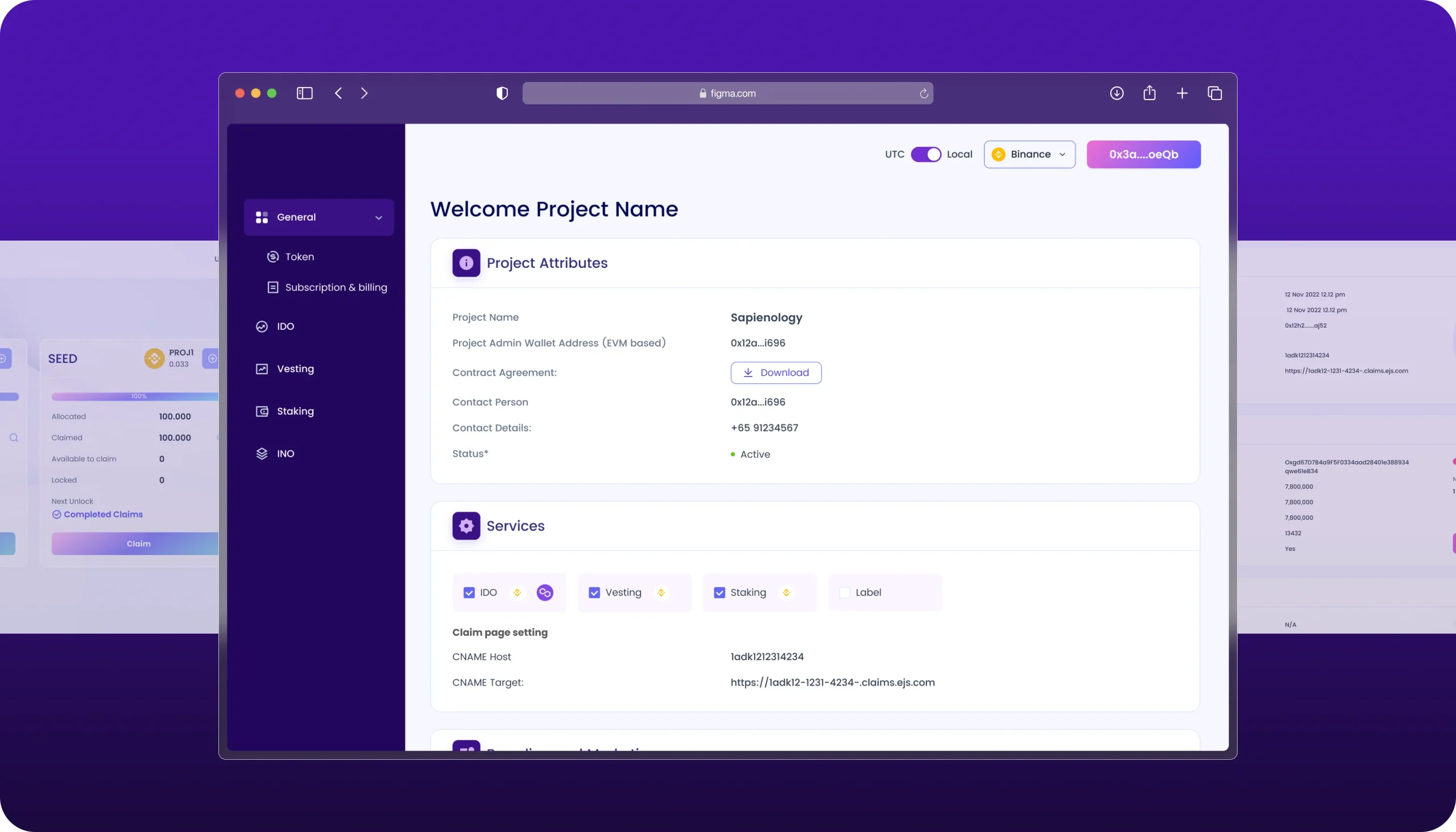Screen dimensions: 1456x832
Task: Click the figma.com address bar
Action: click(727, 93)
